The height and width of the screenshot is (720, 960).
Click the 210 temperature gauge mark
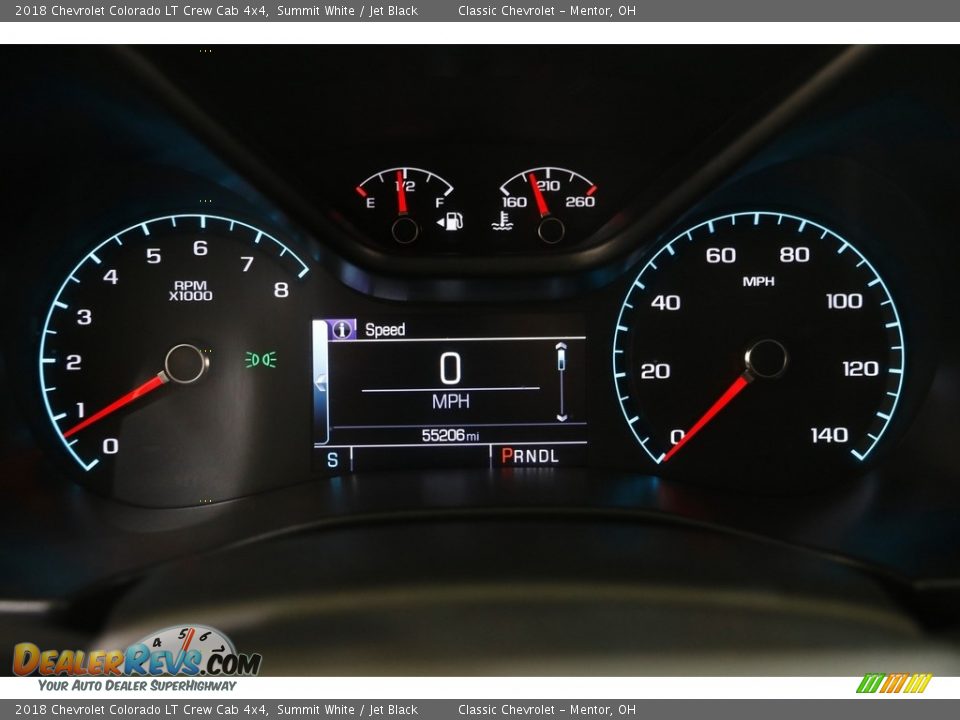[x=547, y=185]
